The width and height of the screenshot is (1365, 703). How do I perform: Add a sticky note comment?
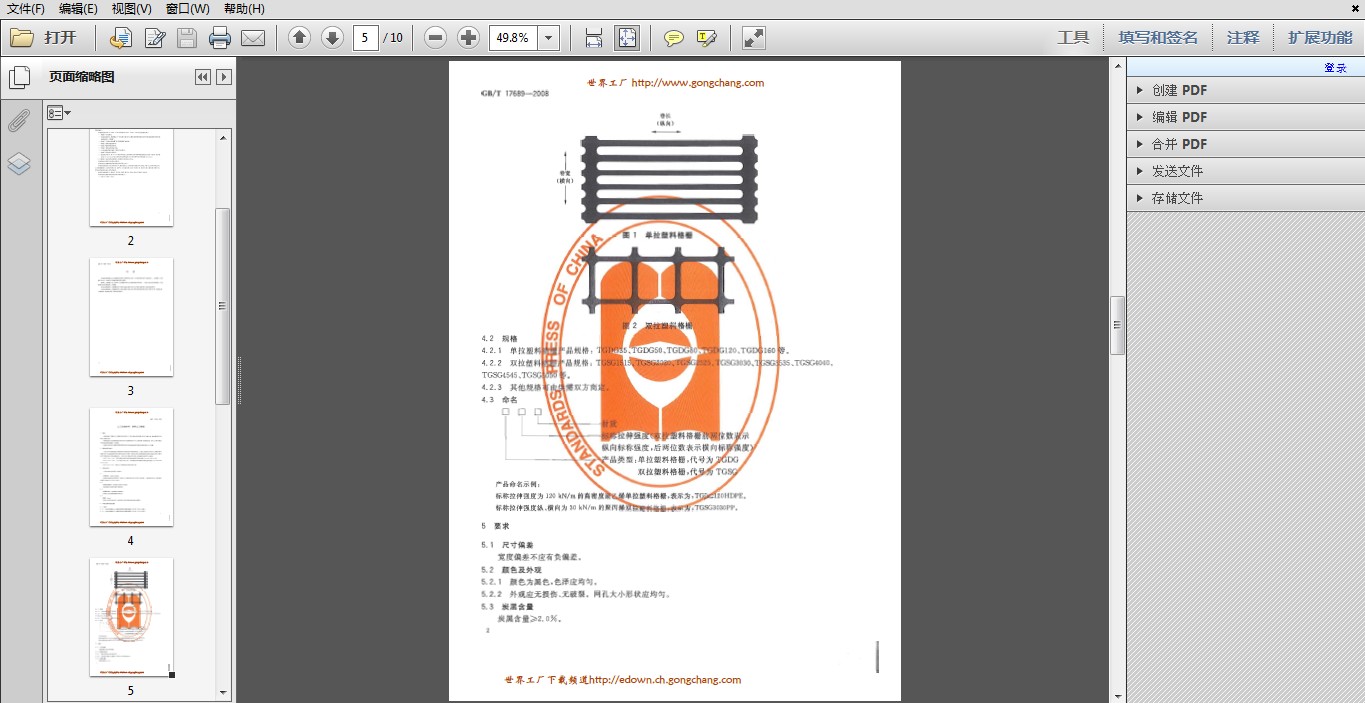(674, 38)
